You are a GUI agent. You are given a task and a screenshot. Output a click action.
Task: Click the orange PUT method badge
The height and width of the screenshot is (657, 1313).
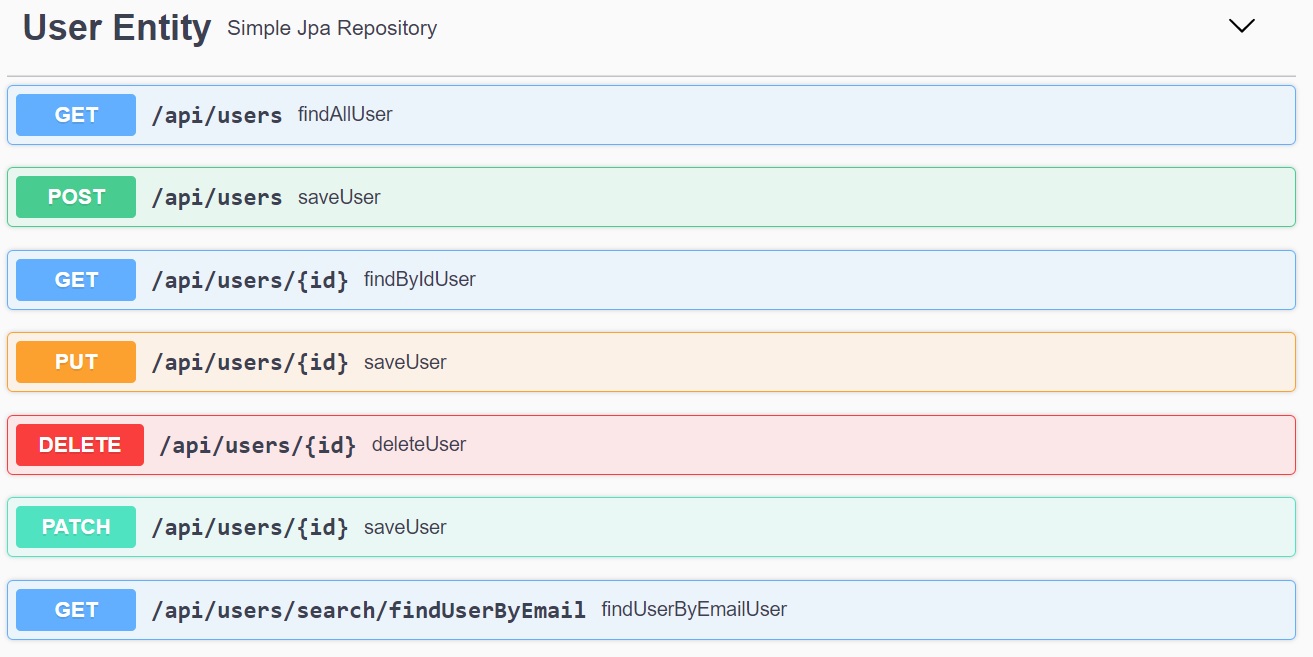76,362
